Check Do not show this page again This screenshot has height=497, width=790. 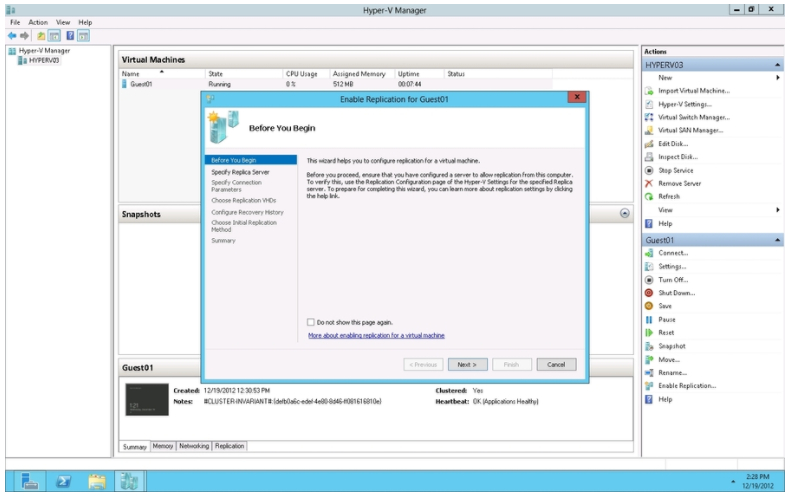[x=311, y=322]
